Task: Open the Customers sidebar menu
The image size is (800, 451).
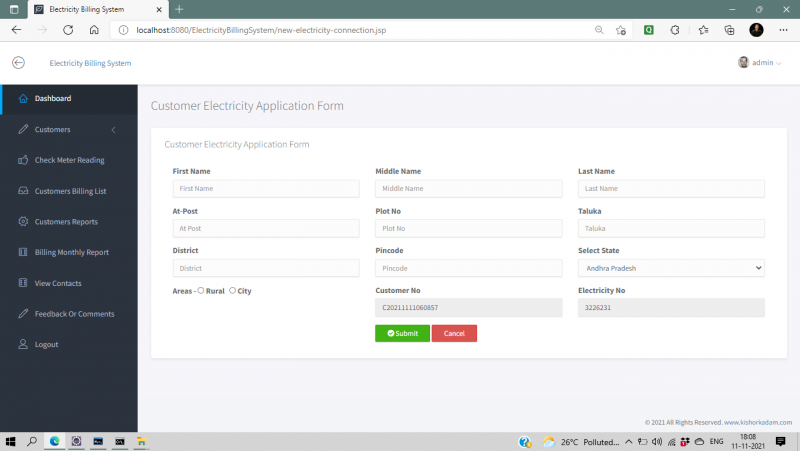Action: pyautogui.click(x=69, y=130)
